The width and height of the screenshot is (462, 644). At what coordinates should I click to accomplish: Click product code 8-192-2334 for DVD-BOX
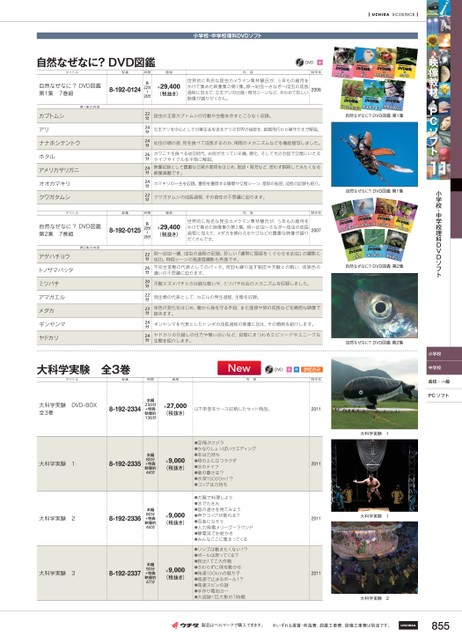tap(125, 409)
